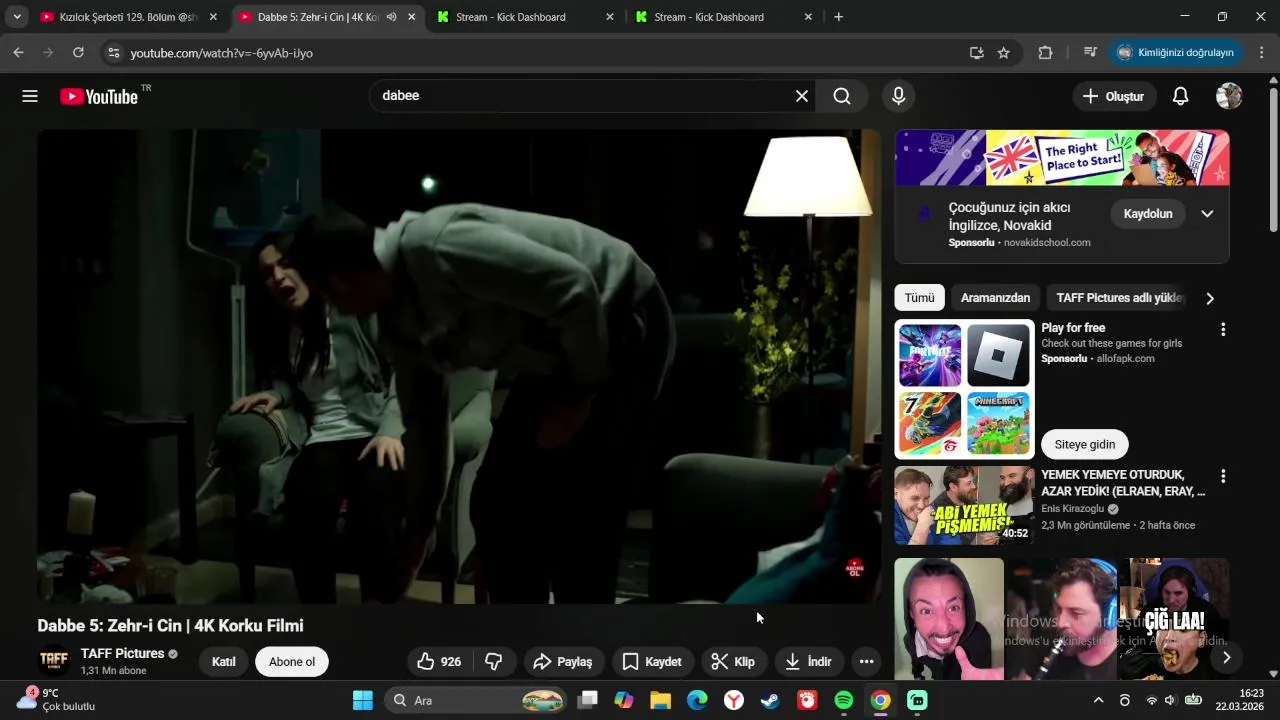Open more actions ellipsis below video
Screen dimensions: 1280x720
point(866,661)
